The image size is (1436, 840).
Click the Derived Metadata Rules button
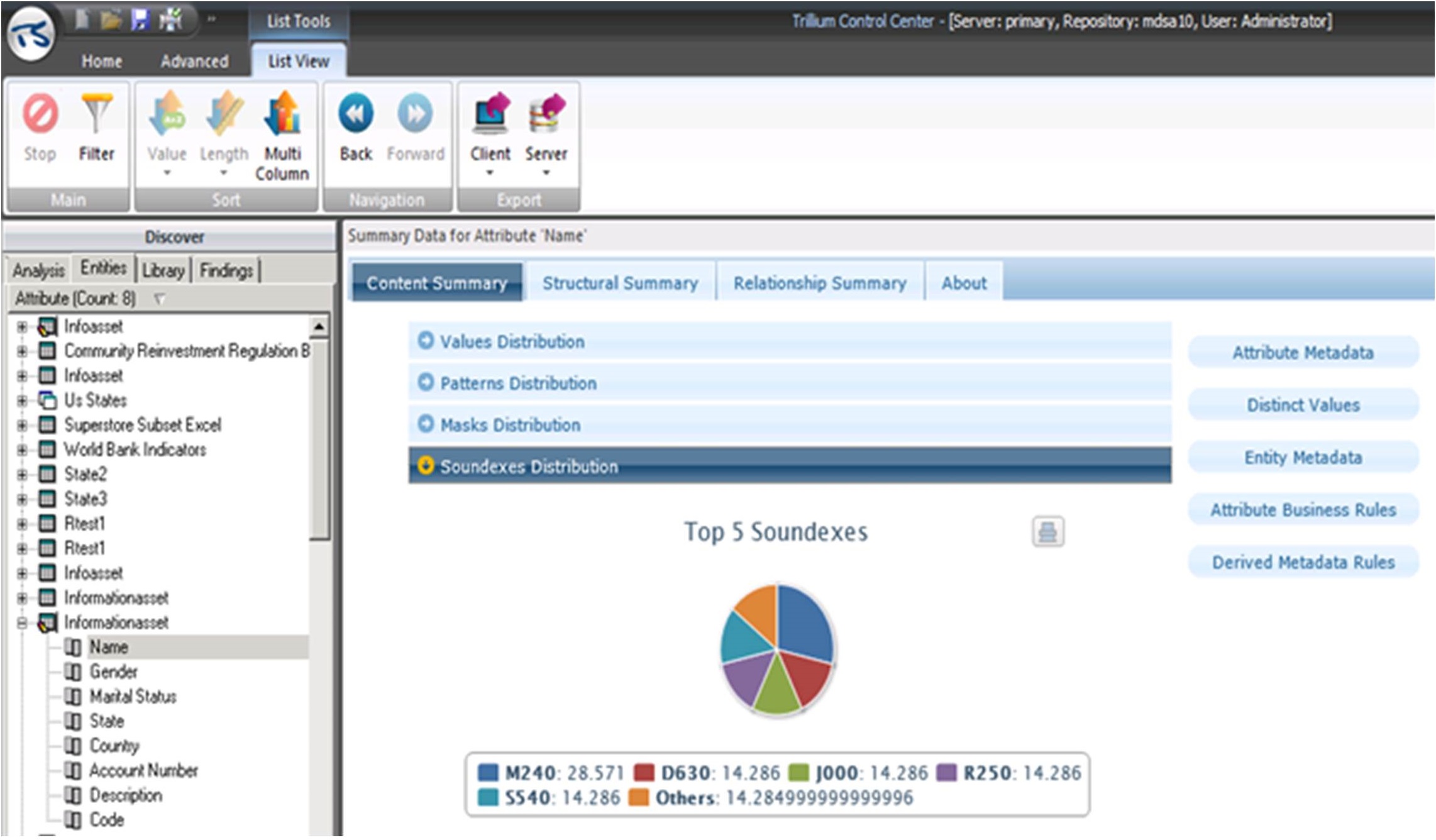click(1303, 562)
